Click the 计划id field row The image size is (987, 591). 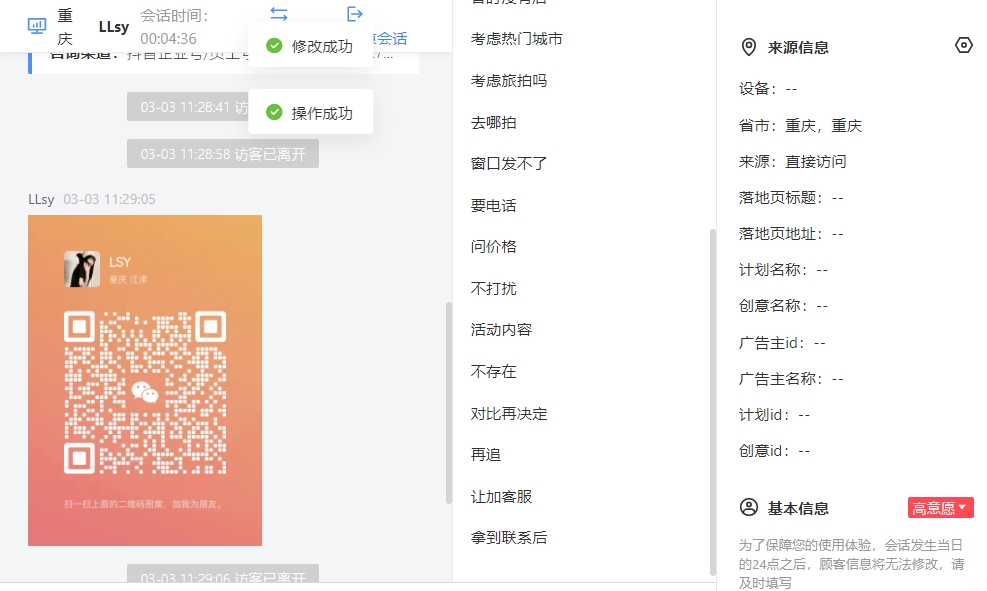(774, 415)
